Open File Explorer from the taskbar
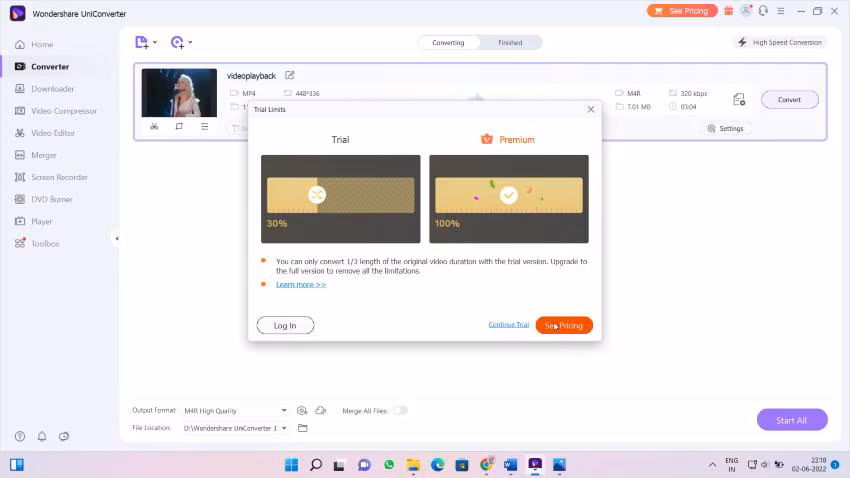Image resolution: width=850 pixels, height=478 pixels. [x=414, y=465]
